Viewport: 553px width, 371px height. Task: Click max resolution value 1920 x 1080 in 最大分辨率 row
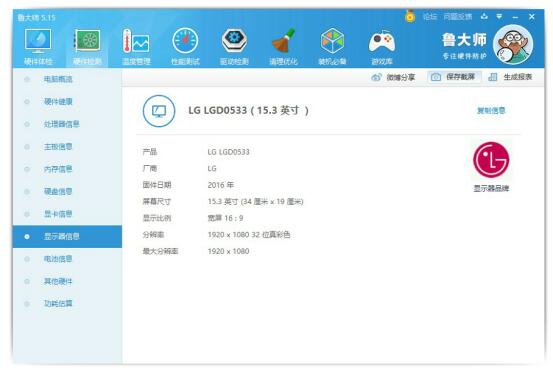(228, 251)
